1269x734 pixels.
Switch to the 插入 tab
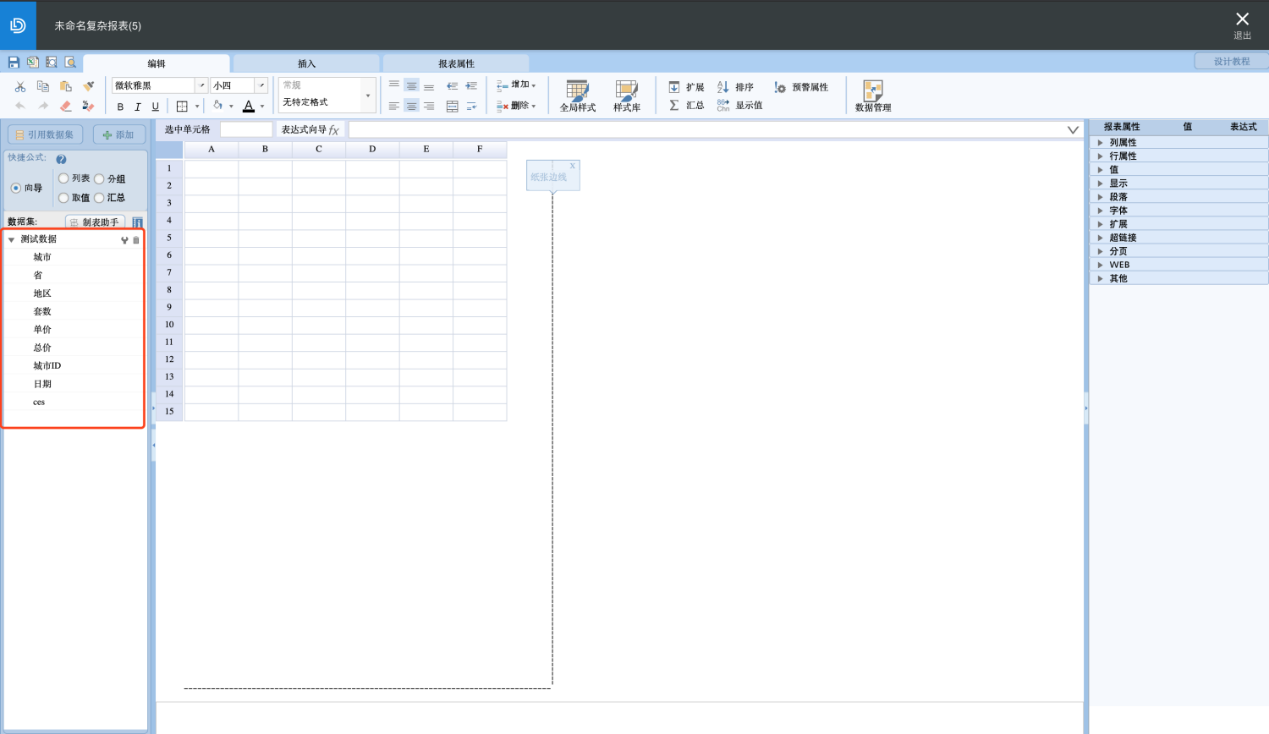(x=306, y=63)
